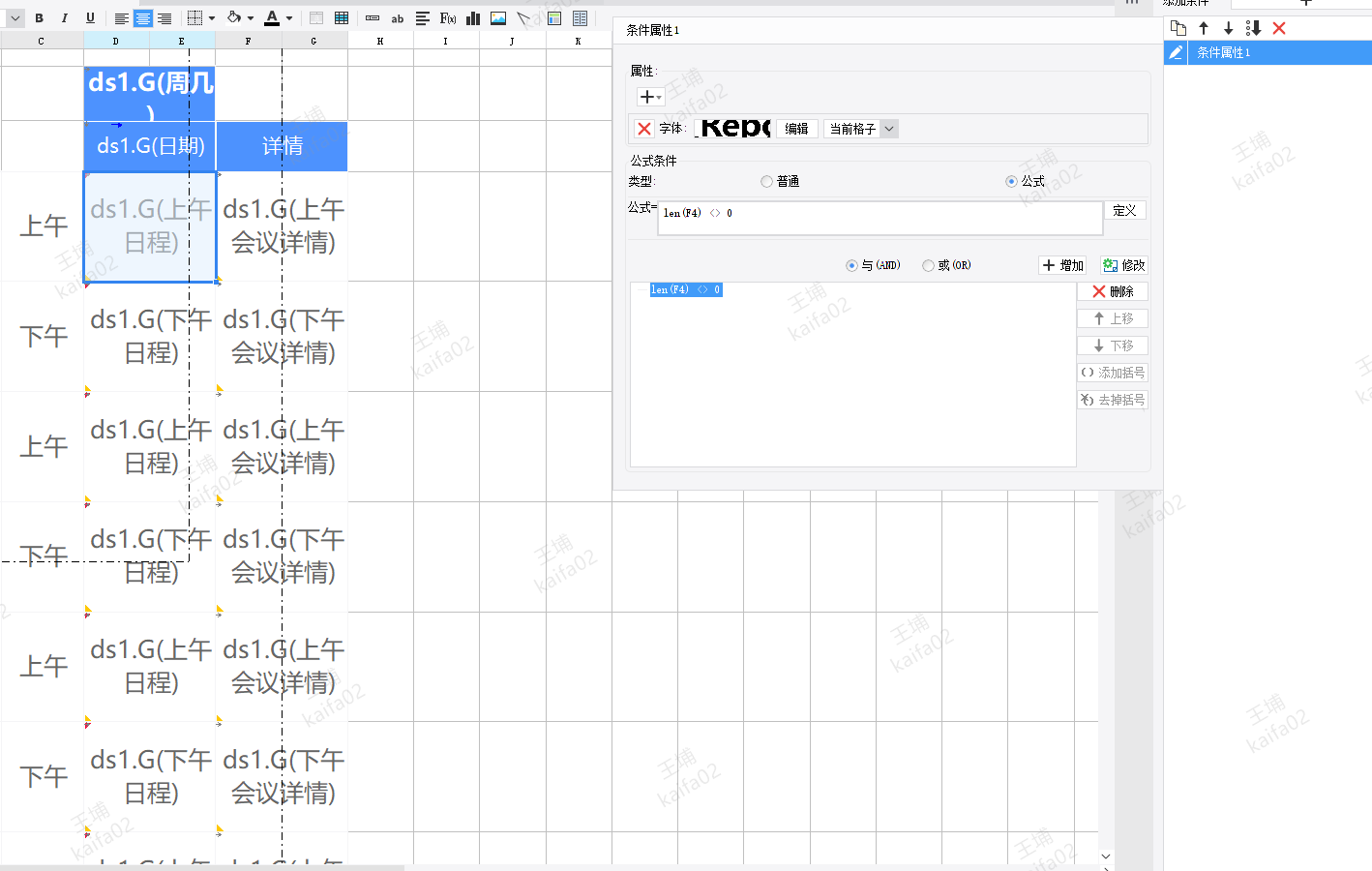Insert a chart into the cell
Viewport: 1372px width, 871px height.
473,17
